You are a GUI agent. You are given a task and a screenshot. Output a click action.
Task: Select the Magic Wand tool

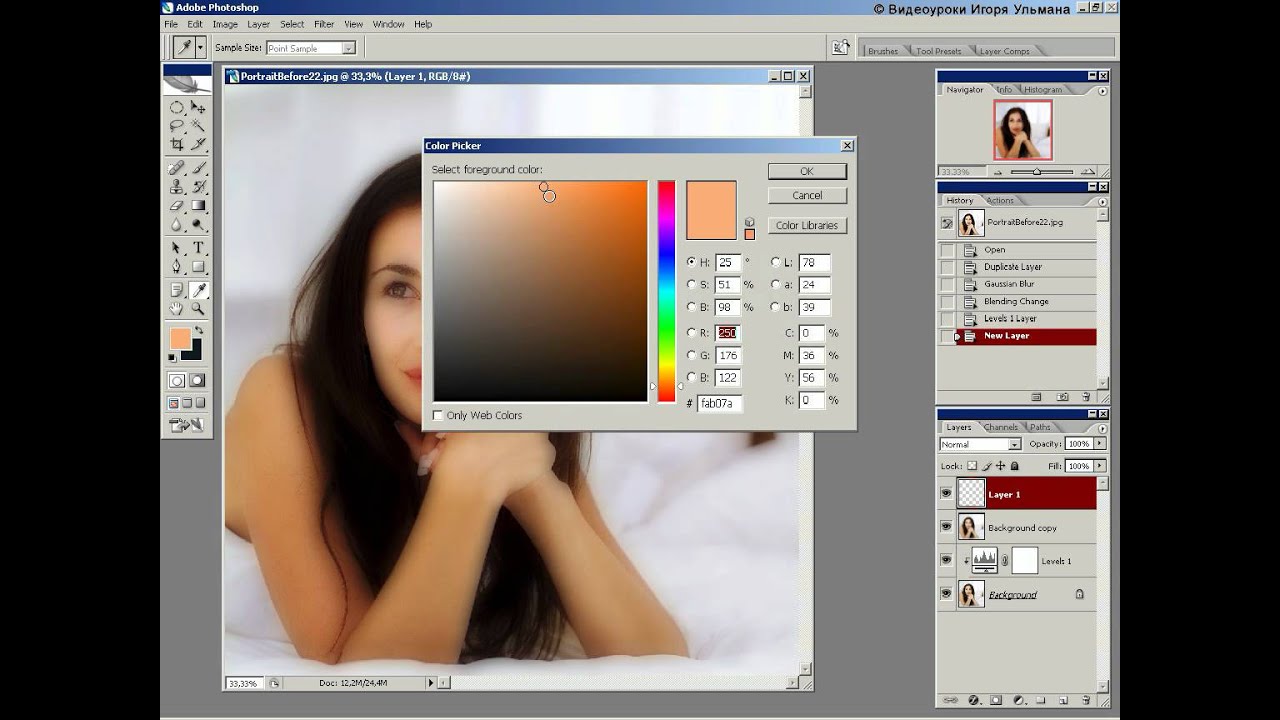pyautogui.click(x=198, y=126)
